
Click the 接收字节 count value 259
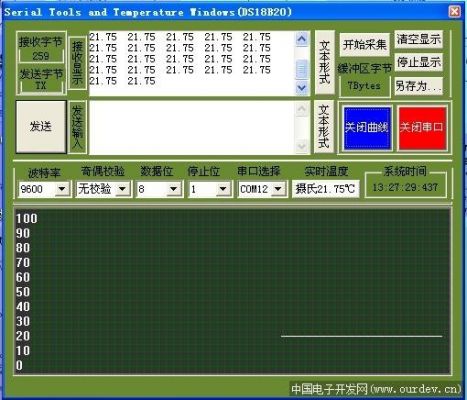click(x=41, y=56)
